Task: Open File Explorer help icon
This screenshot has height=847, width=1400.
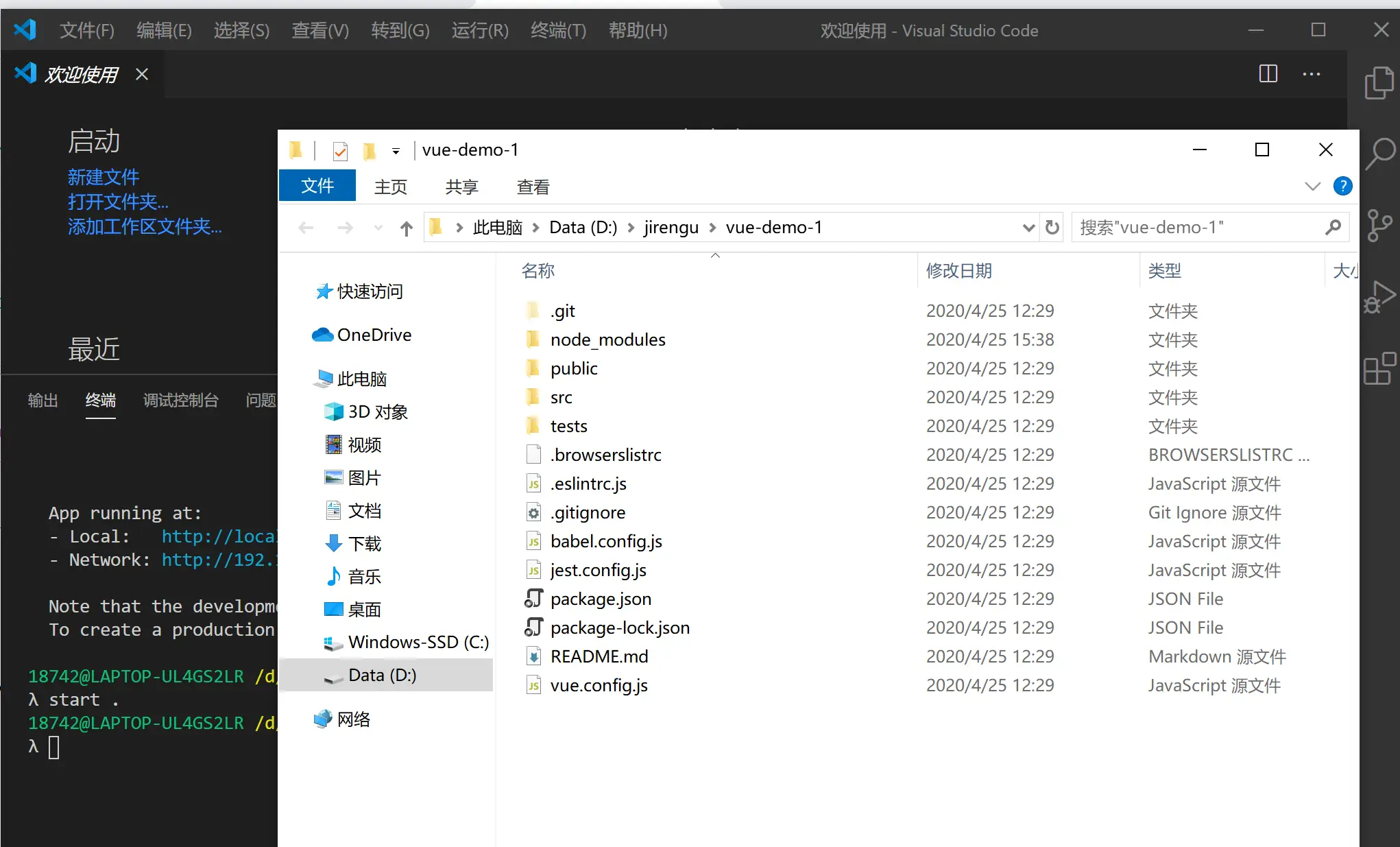Action: coord(1342,186)
